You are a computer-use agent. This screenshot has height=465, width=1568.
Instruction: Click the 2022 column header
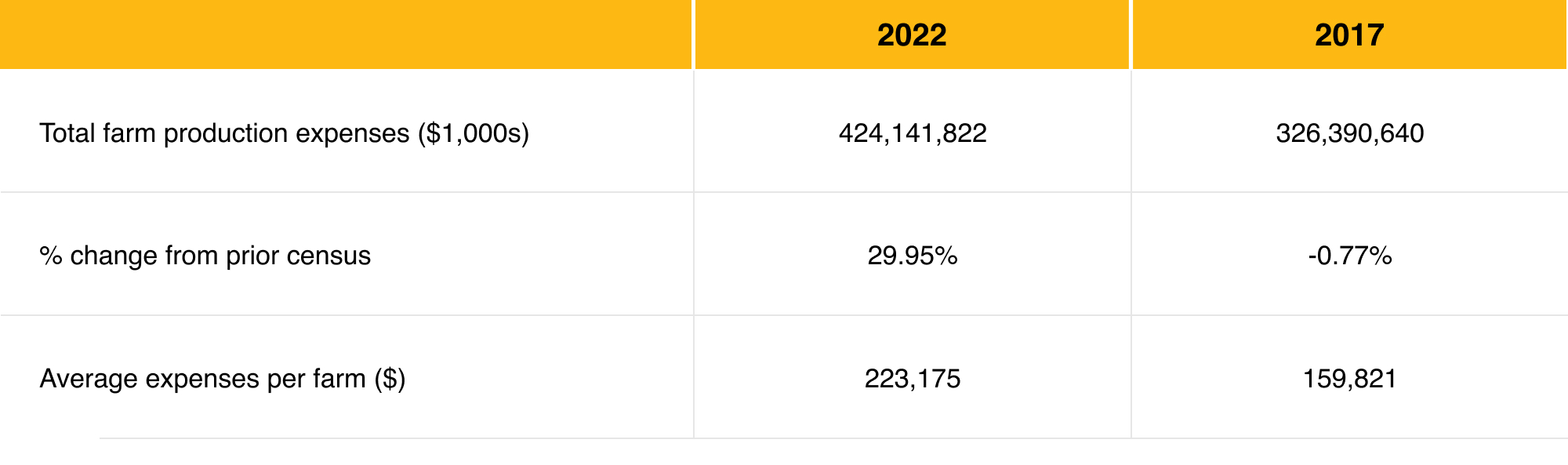[912, 35]
